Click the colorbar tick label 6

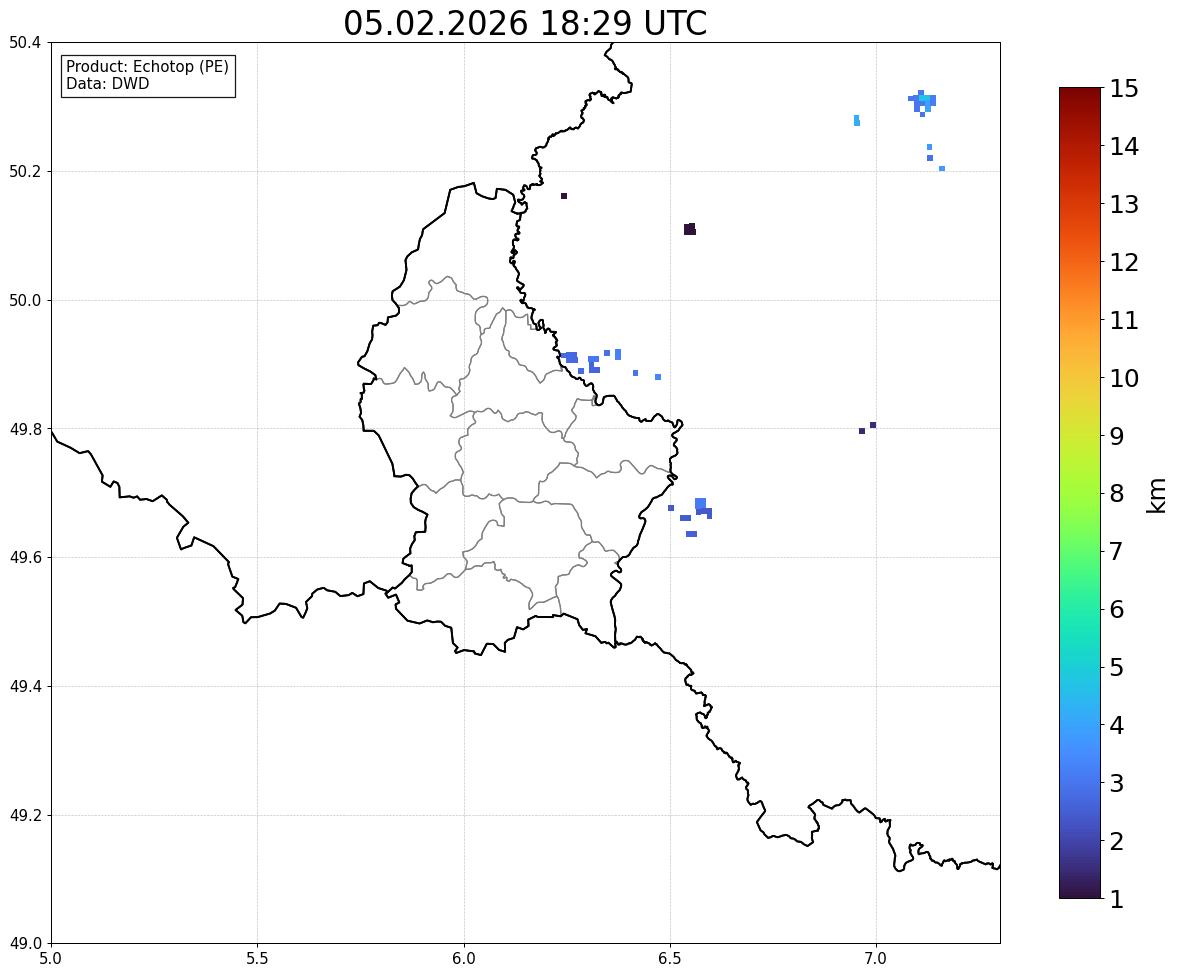1117,609
